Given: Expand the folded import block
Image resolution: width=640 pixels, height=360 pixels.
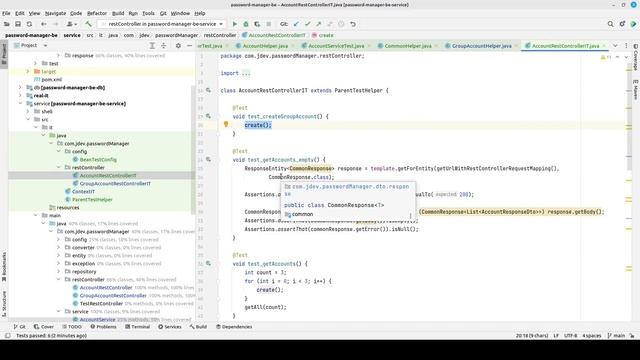Looking at the screenshot, I should [246, 73].
